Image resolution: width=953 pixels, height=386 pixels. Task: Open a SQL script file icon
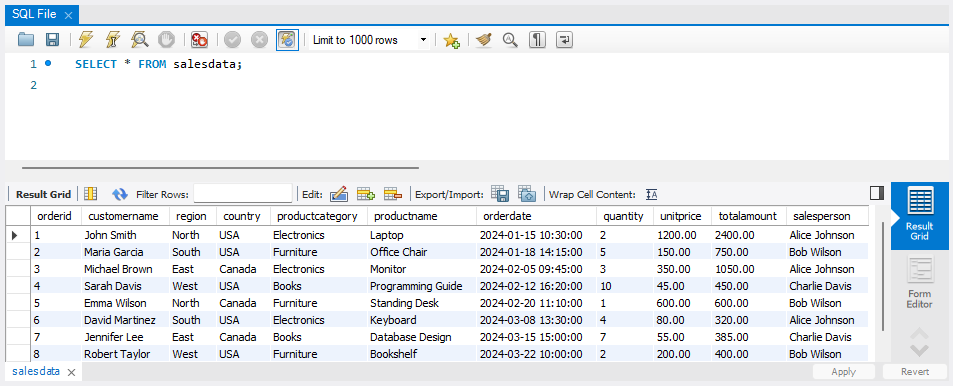coord(26,40)
